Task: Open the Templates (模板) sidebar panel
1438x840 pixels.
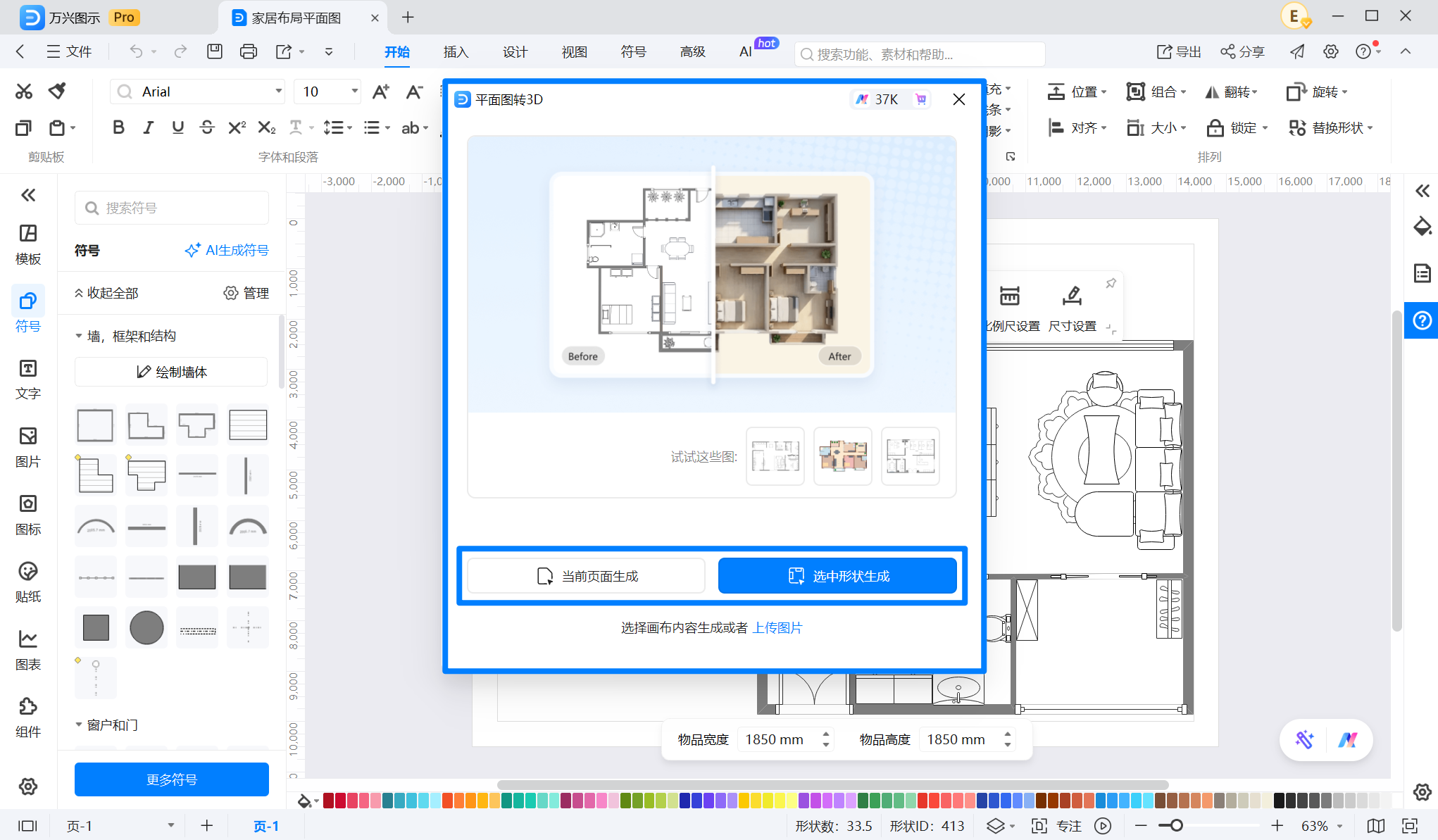Action: pos(28,245)
